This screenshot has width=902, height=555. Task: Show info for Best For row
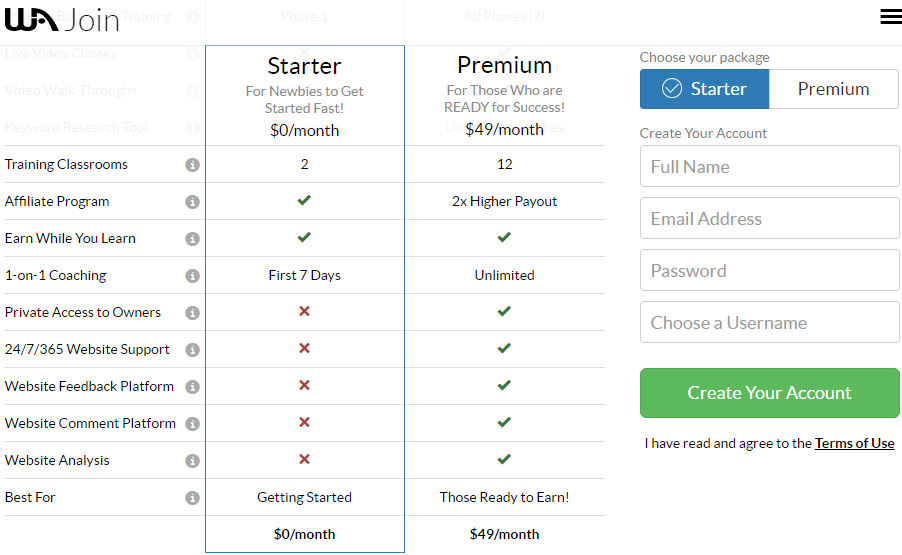(192, 498)
